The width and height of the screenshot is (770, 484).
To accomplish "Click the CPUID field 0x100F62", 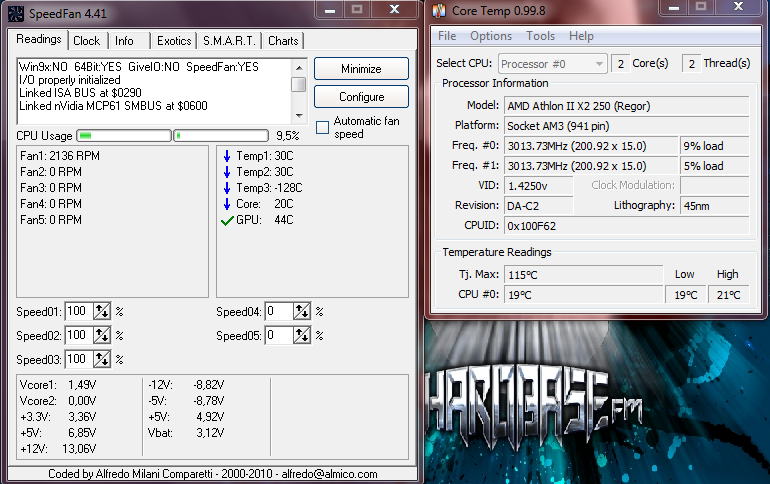I will click(x=627, y=226).
